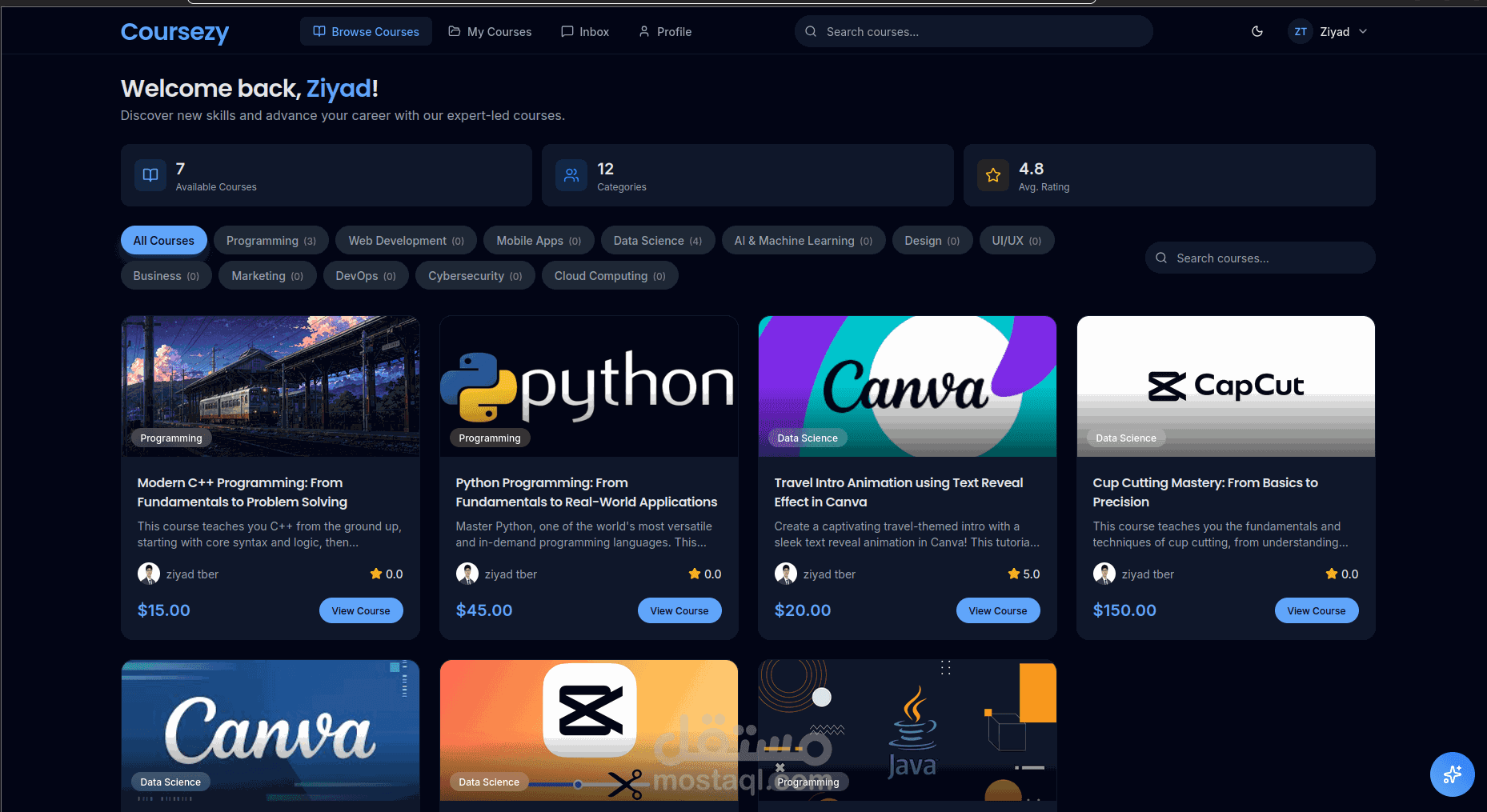Filter by Cybersecurity category

point(475,275)
